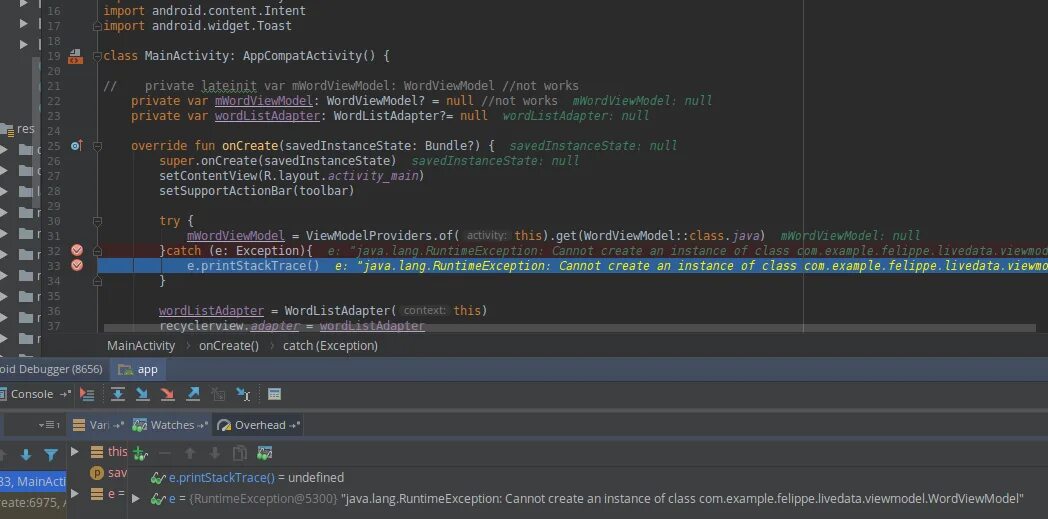1048x519 pixels.
Task: Click the Step Into debugger icon
Action: [142, 394]
